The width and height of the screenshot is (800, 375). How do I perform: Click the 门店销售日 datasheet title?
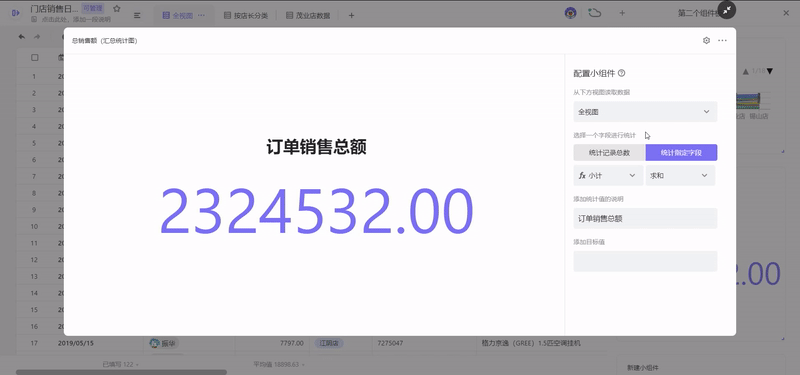tap(54, 9)
